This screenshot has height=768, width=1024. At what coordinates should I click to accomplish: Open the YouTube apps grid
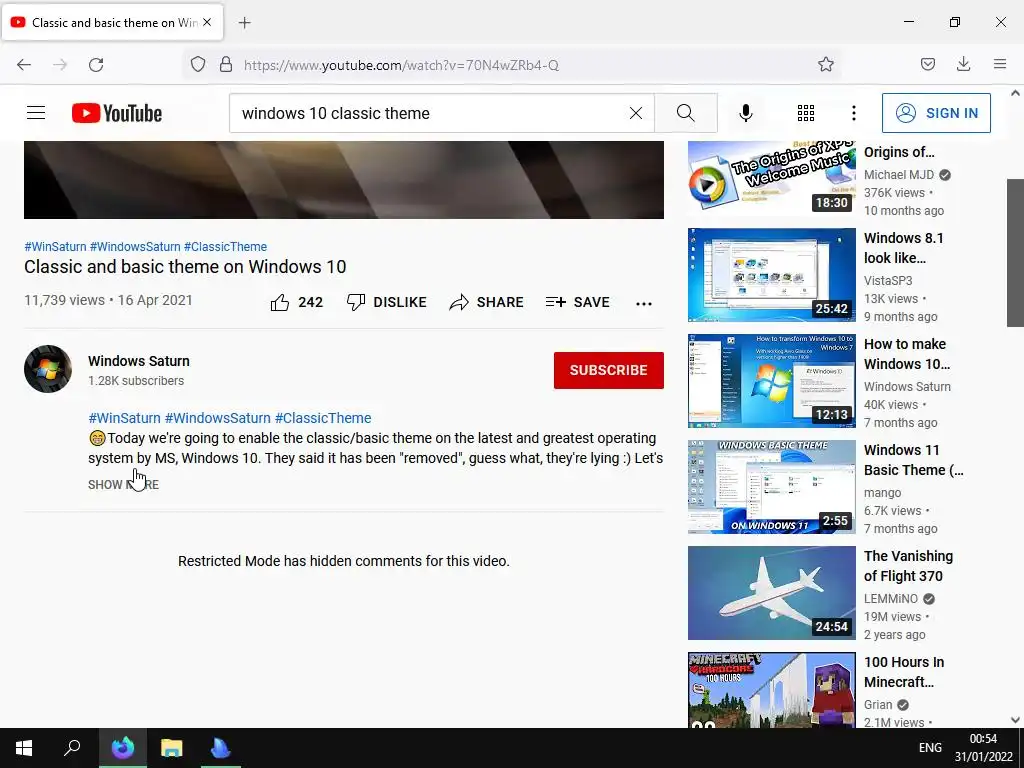click(x=806, y=113)
